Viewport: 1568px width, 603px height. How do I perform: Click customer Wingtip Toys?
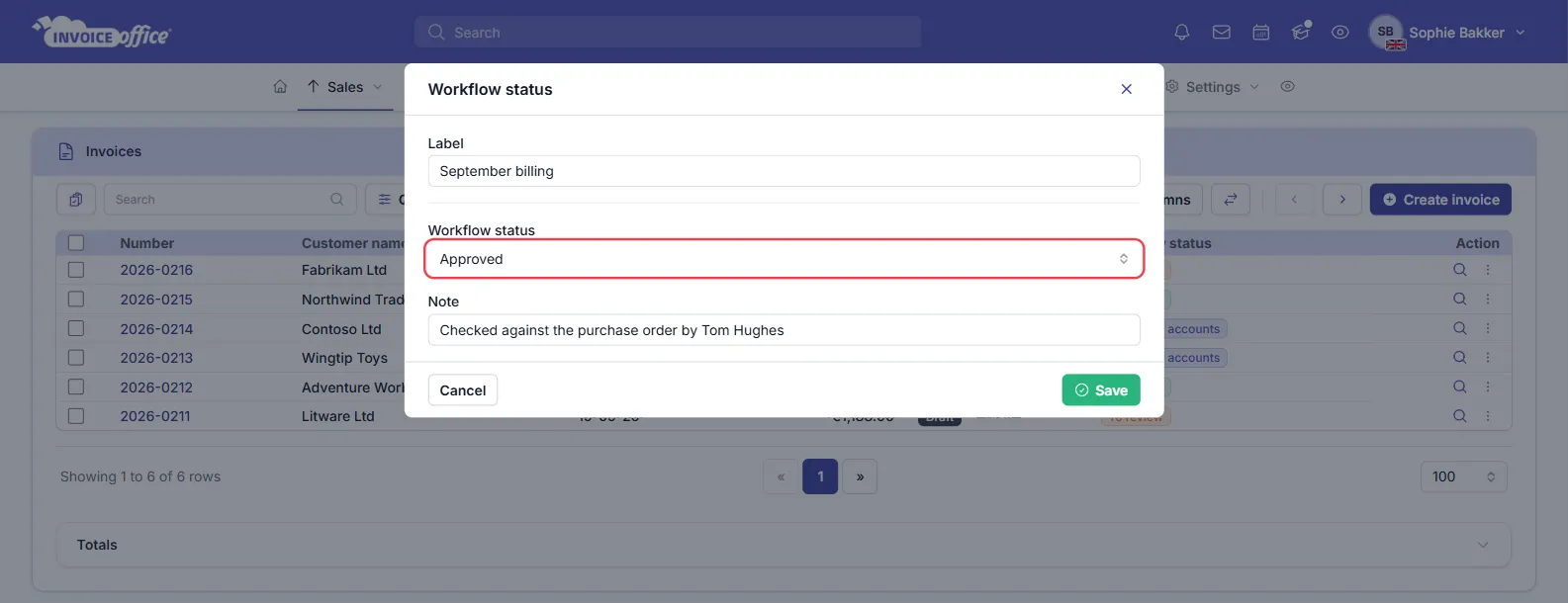point(344,357)
